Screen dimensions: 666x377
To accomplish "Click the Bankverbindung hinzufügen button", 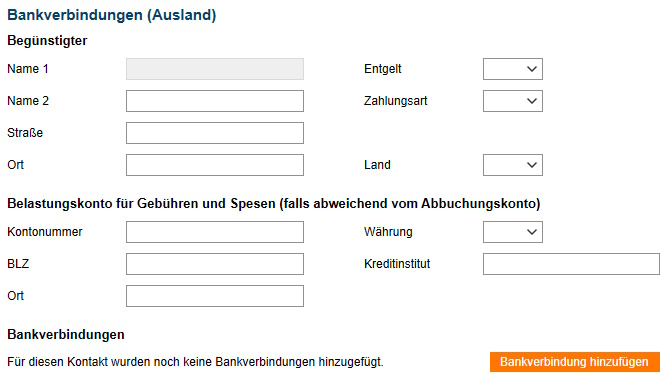I will click(x=574, y=362).
